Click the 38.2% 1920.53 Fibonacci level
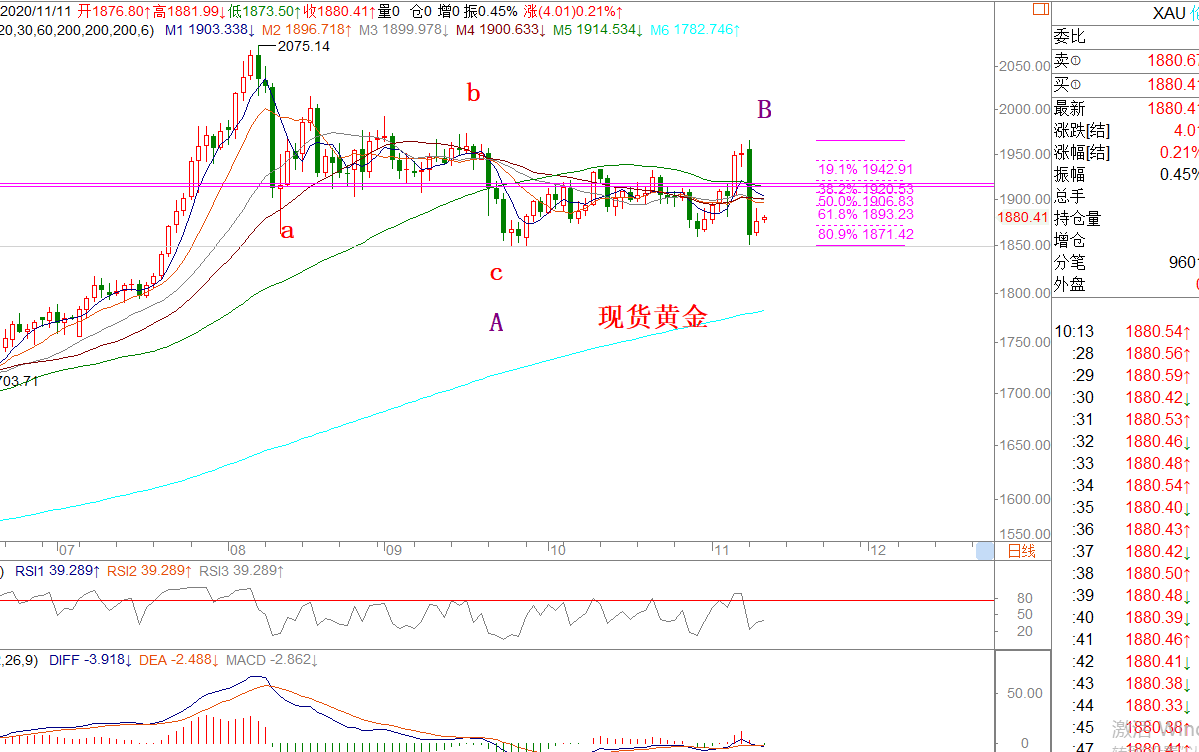Viewport: 1199px width, 752px height. 866,188
